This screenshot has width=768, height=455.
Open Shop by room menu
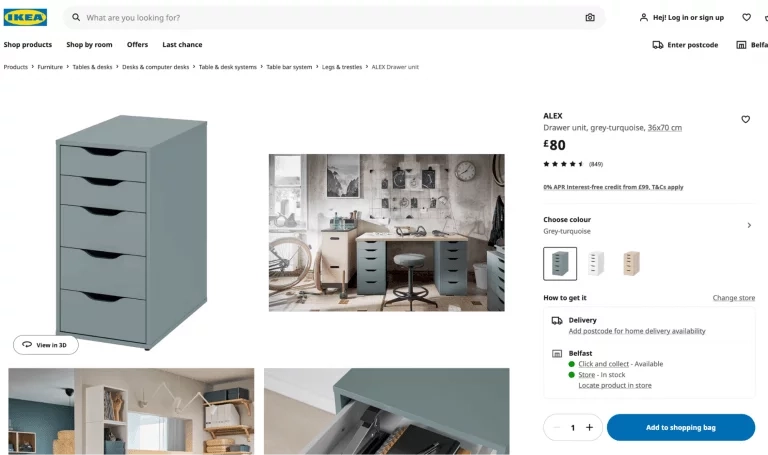point(89,45)
